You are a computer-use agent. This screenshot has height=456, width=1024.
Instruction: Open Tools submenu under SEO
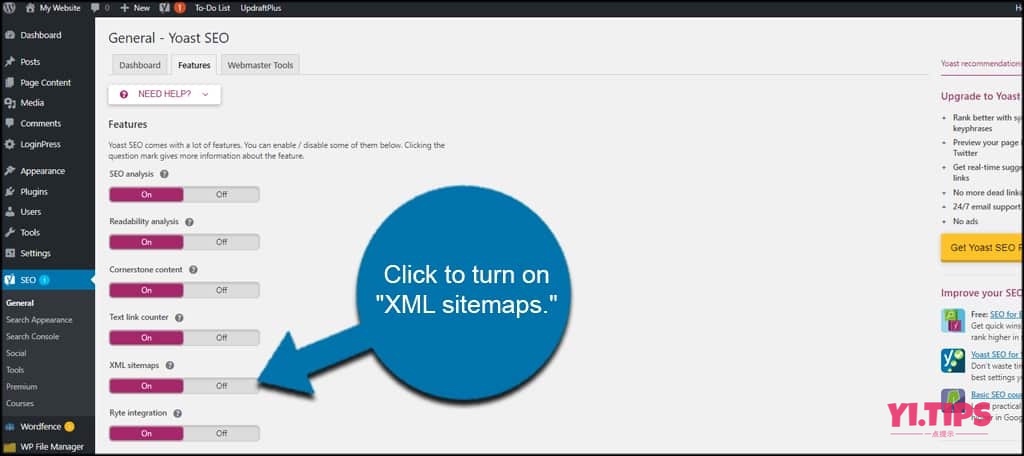15,370
